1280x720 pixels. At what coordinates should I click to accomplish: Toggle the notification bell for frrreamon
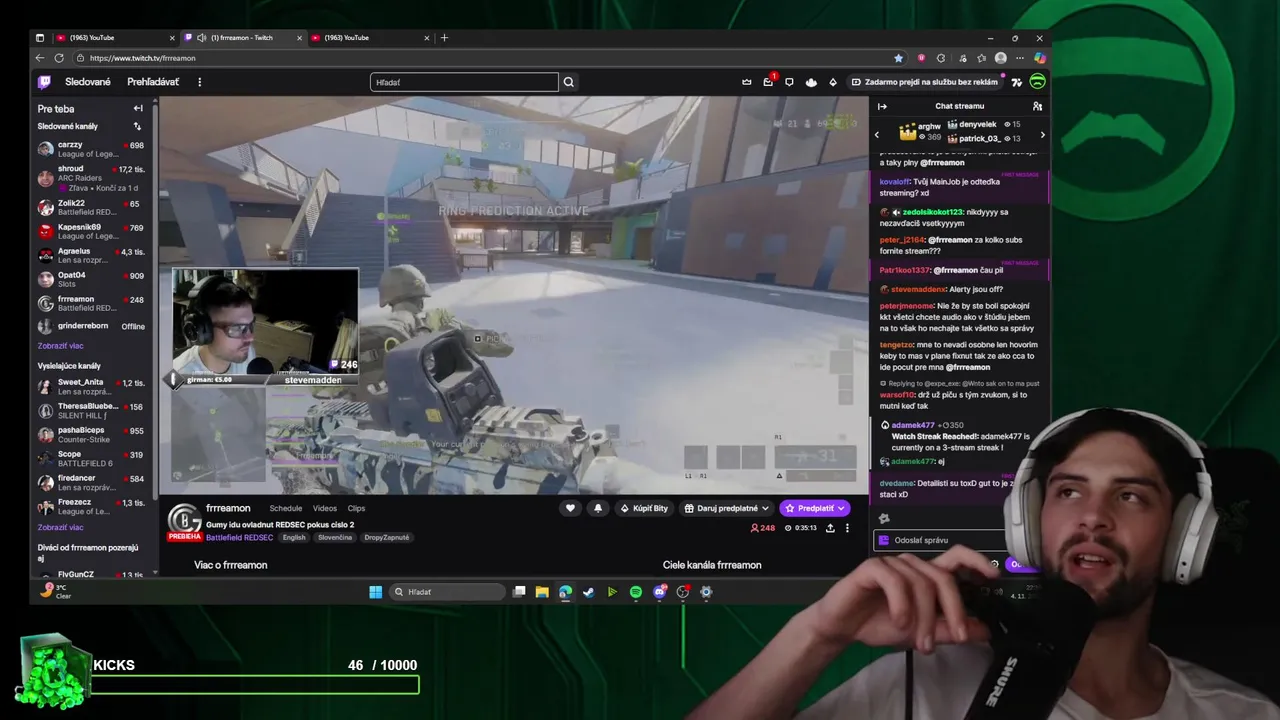coord(598,508)
